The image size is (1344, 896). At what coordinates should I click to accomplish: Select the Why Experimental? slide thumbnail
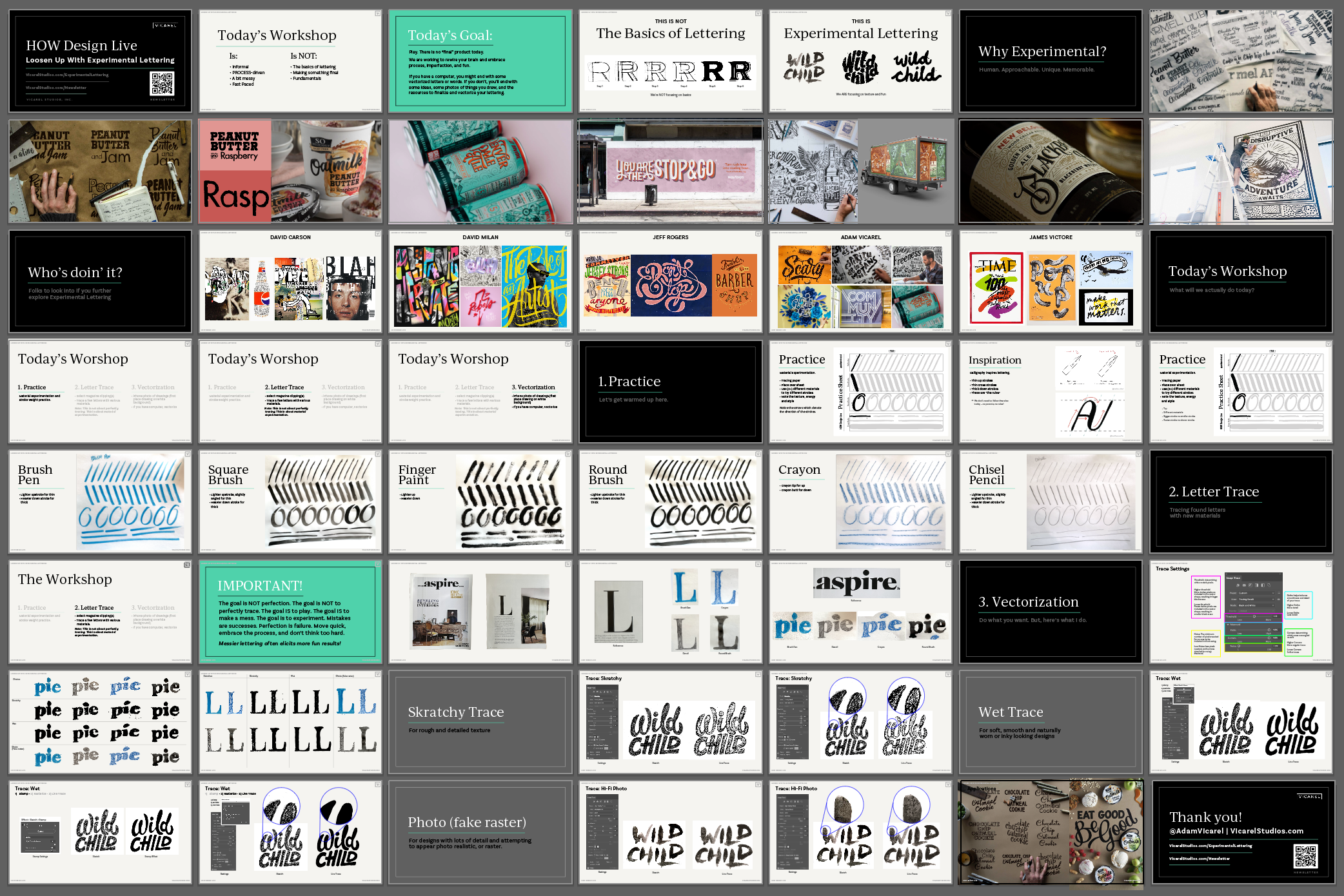click(1051, 61)
